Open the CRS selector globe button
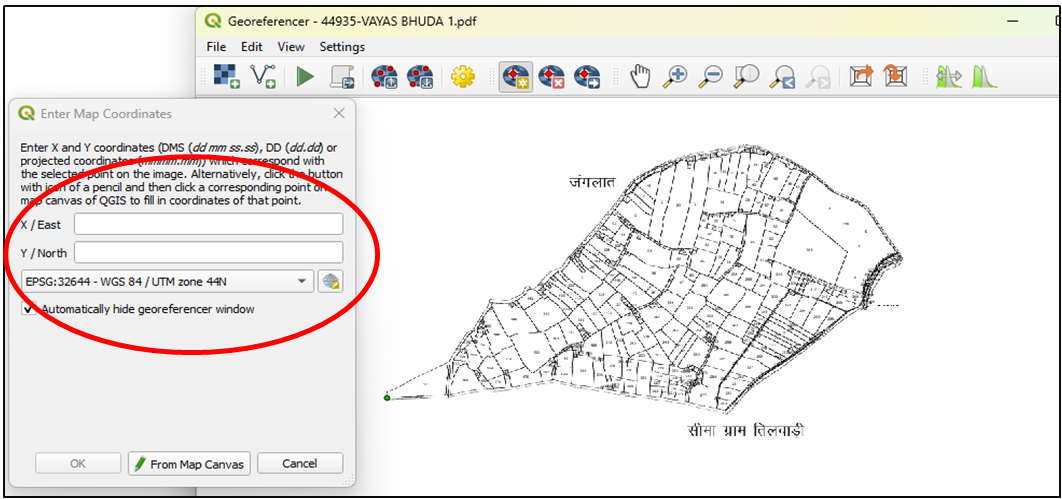The width and height of the screenshot is (1062, 499). click(x=329, y=282)
